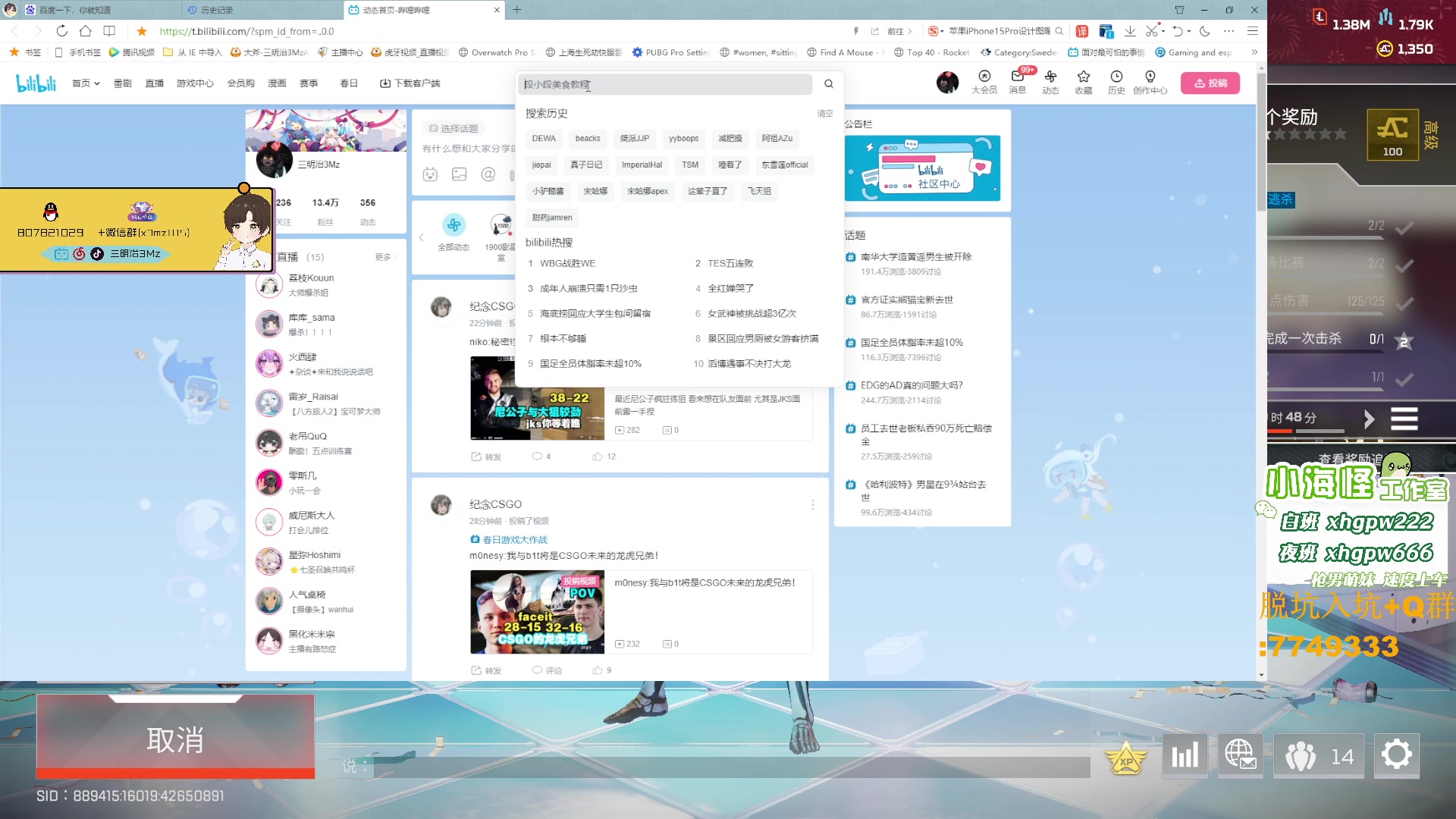1456x819 pixels.
Task: Expand the undo arrow dropdown in browser toolbar
Action: click(1188, 31)
